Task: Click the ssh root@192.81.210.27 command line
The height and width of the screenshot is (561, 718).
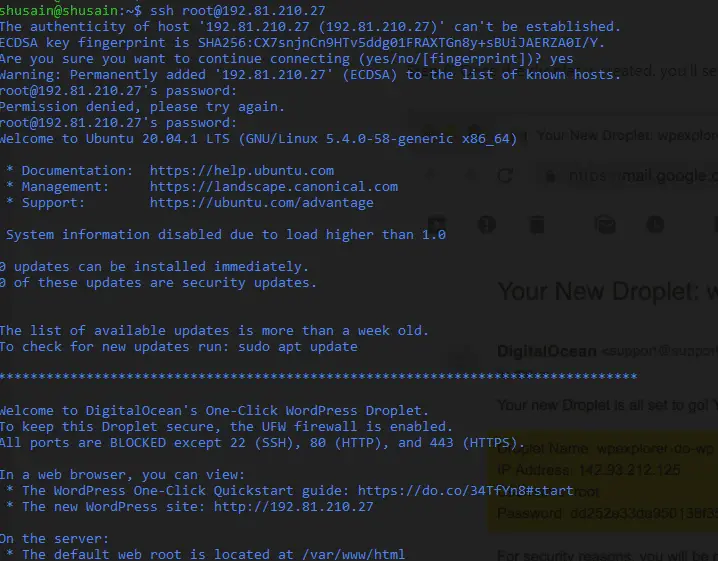Action: click(240, 10)
